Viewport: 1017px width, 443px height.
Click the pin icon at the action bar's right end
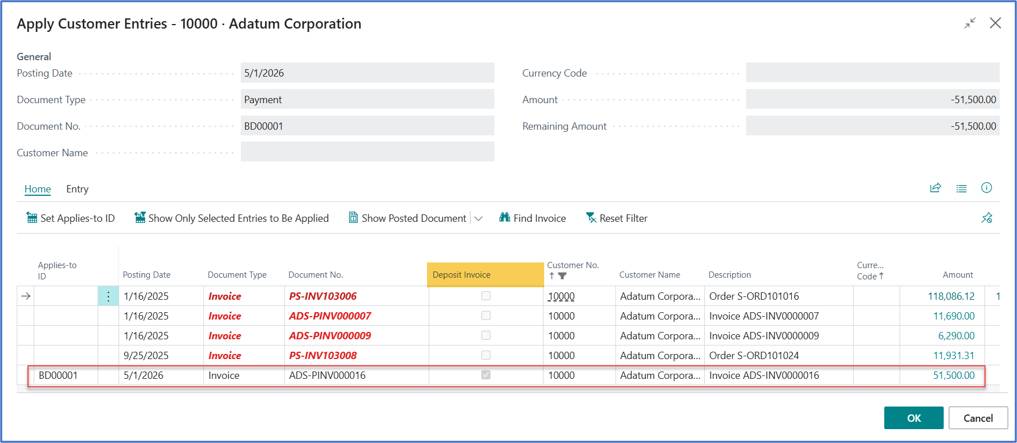(987, 219)
